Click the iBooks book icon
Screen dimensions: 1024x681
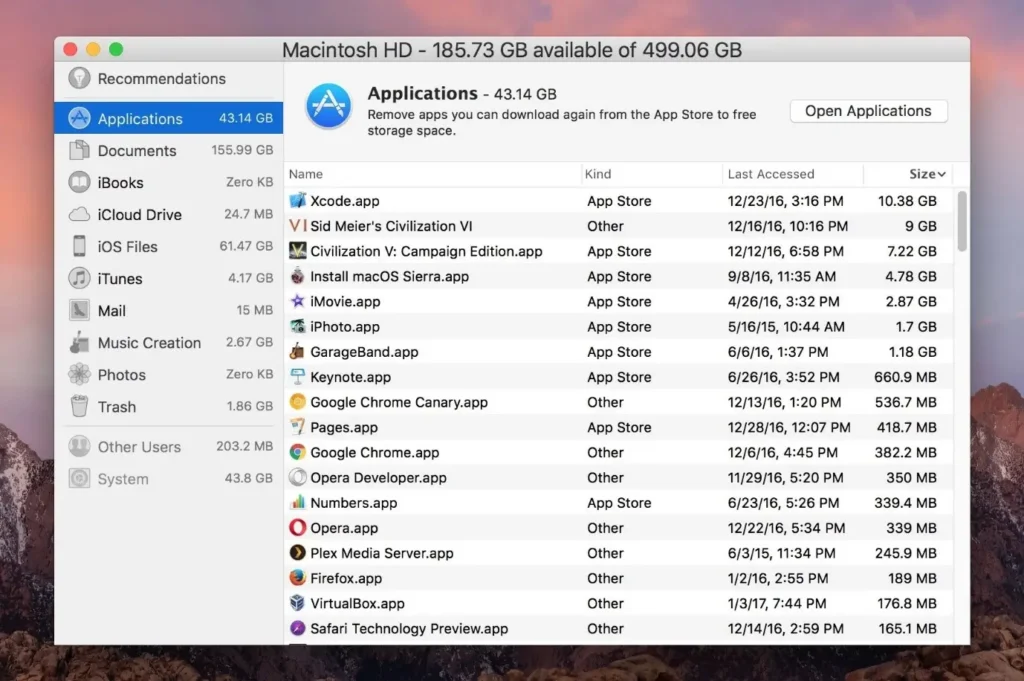[79, 182]
